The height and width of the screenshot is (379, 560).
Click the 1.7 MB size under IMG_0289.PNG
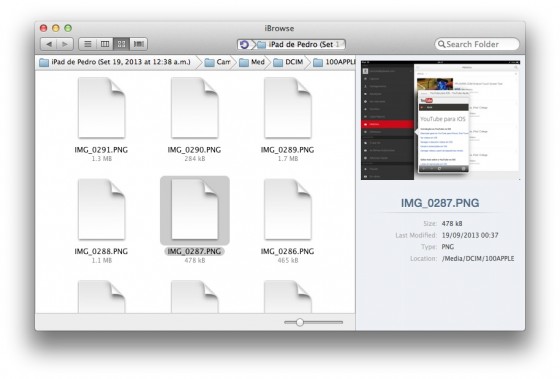(288, 159)
